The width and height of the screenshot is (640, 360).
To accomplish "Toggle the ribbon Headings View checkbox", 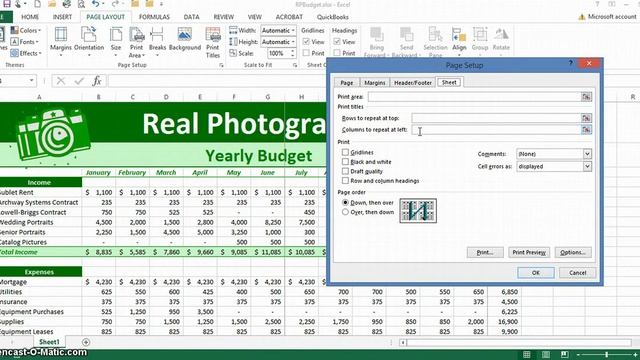I will coord(337,42).
